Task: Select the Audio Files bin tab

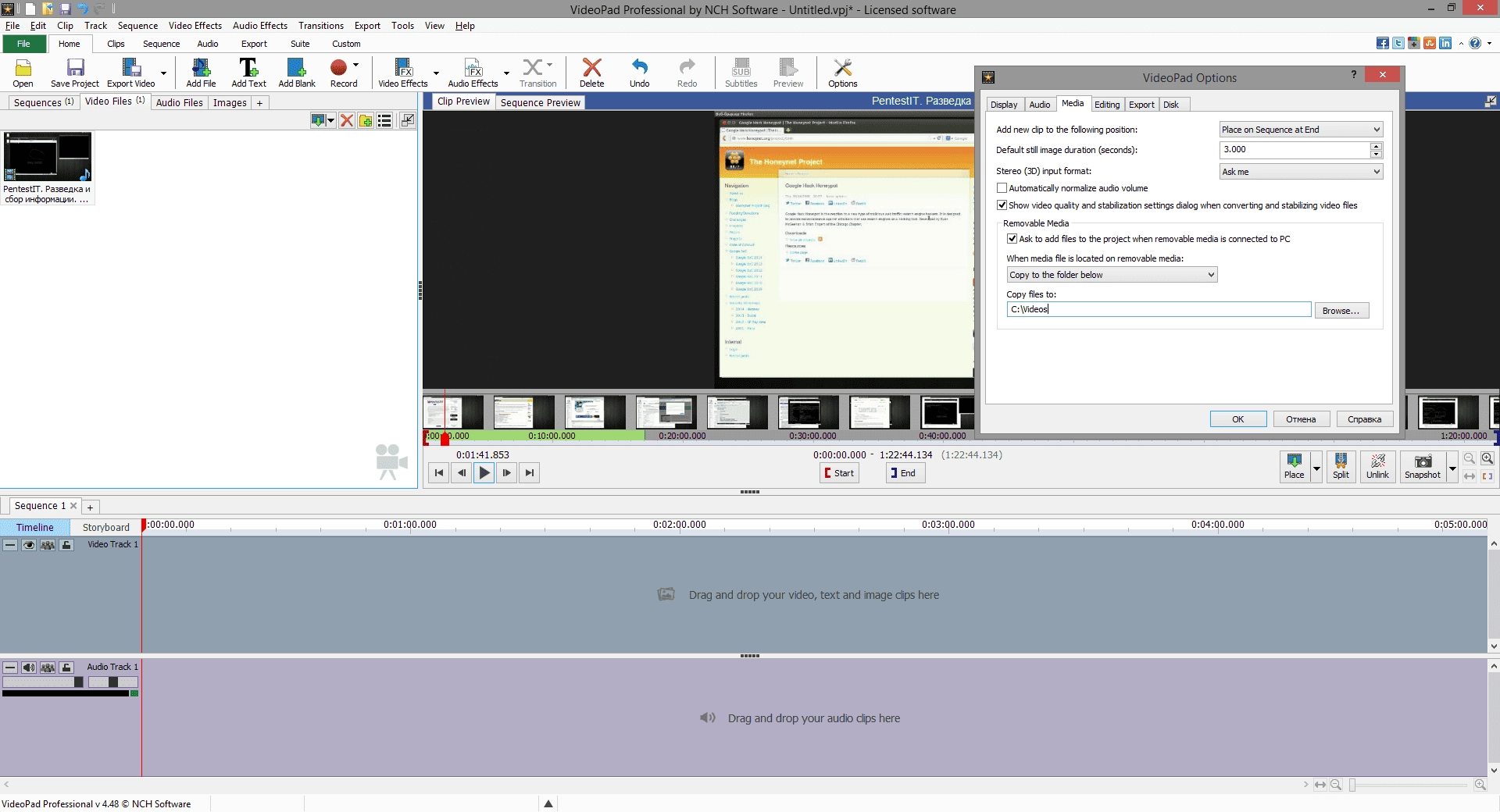Action: 179,102
